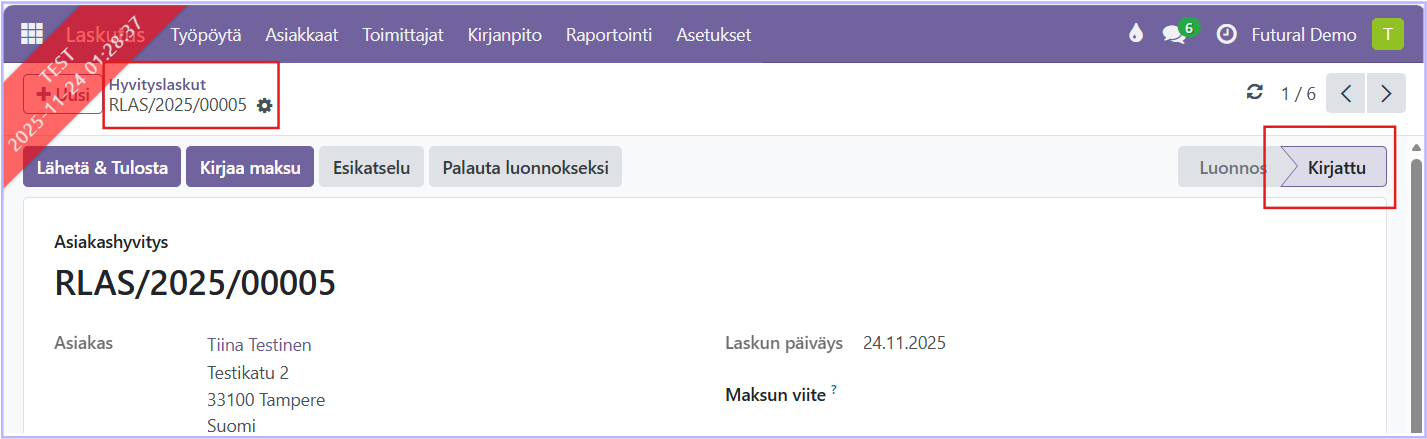Show help tooltip for Maksun viite

[834, 391]
